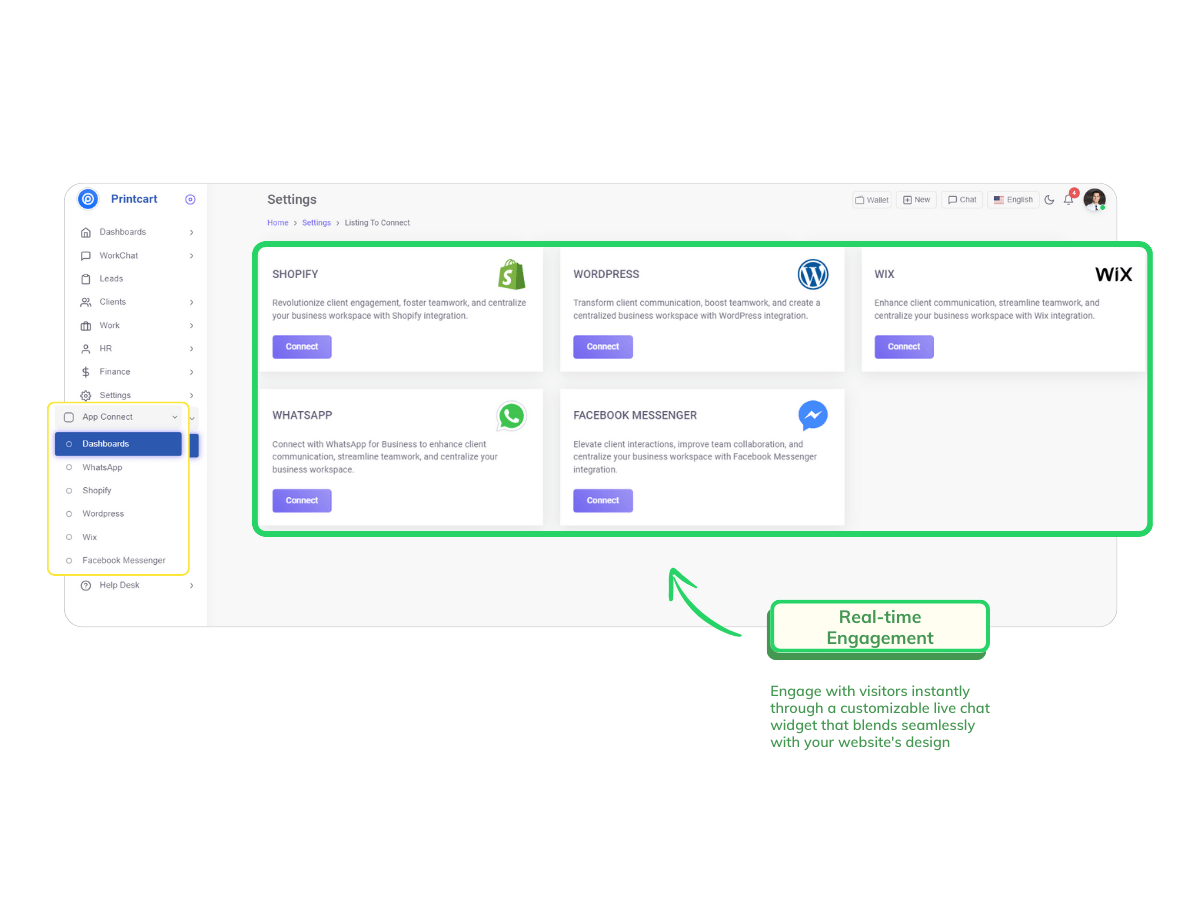Open the Wallet button in header
1200x900 pixels.
(x=872, y=200)
